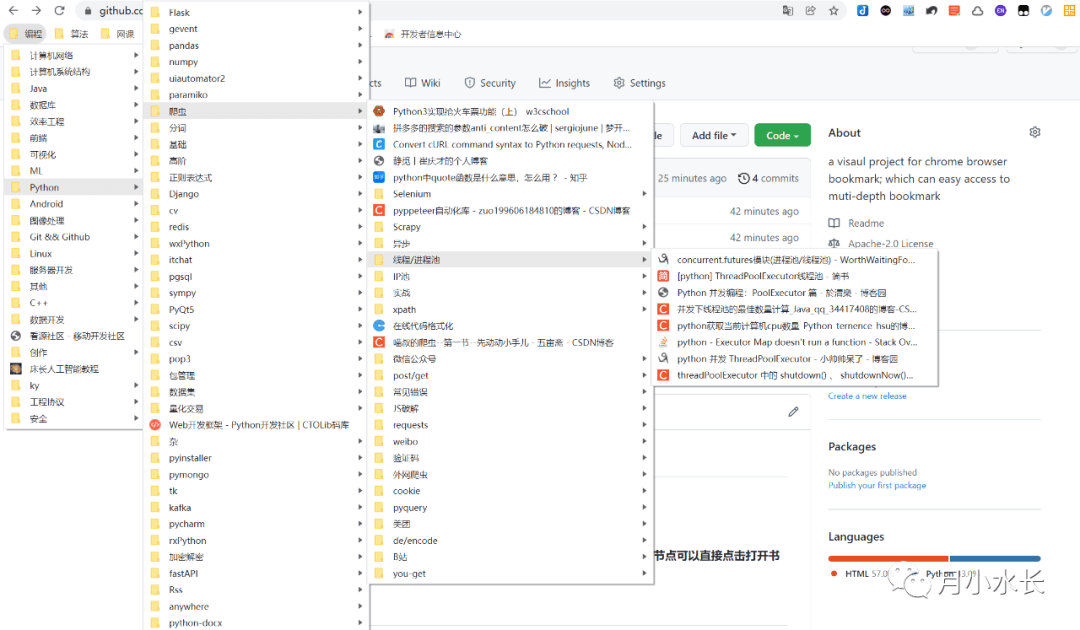Viewport: 1080px width, 630px height.
Task: Bookmark this page with the star icon
Action: 834,11
